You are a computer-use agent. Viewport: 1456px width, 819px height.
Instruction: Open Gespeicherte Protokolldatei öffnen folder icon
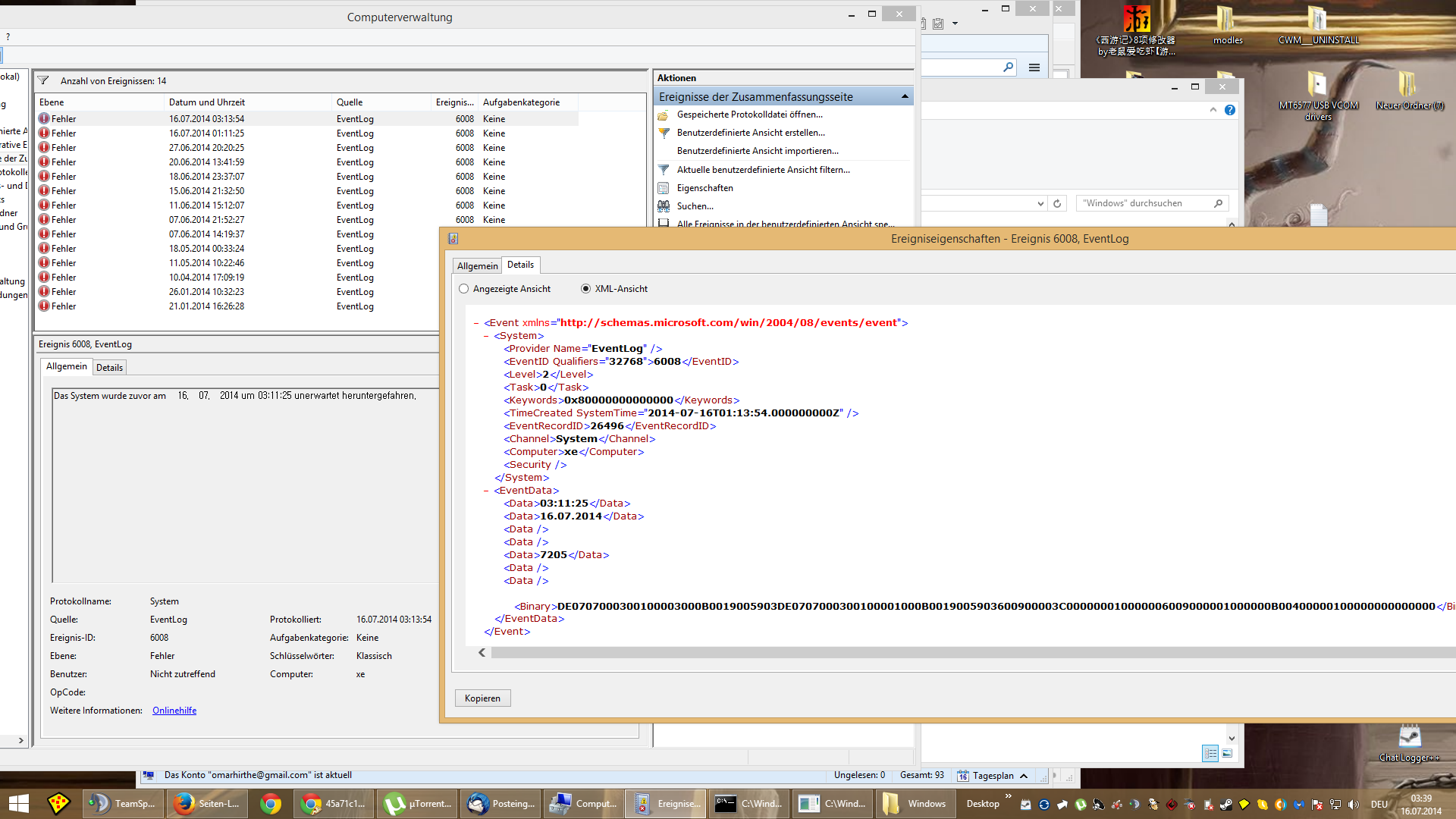pos(664,115)
